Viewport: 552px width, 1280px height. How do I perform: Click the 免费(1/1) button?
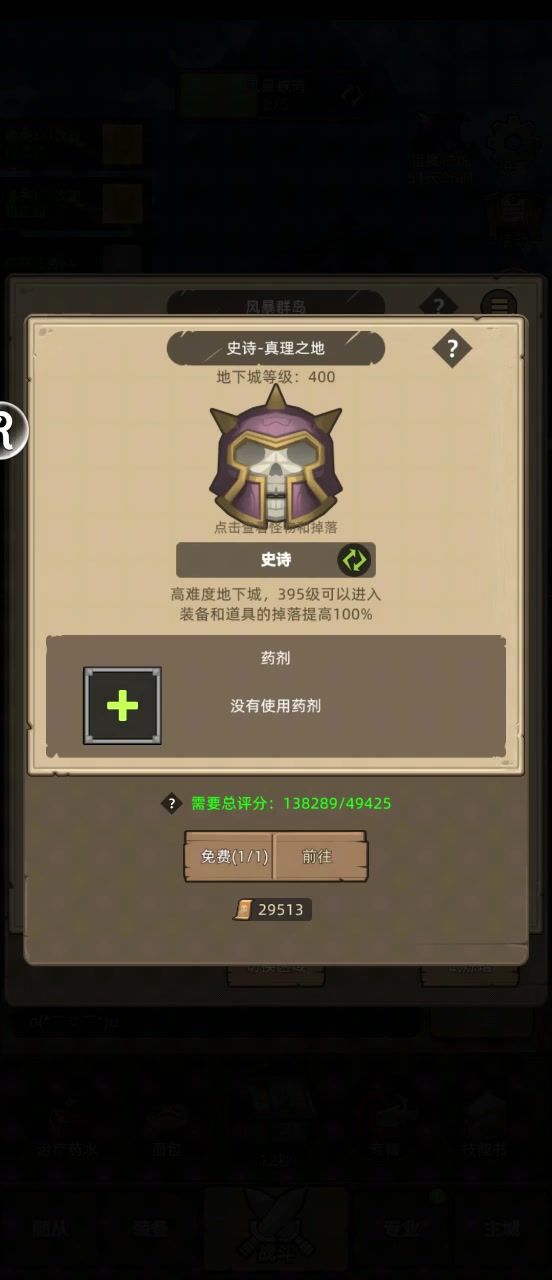pos(230,857)
